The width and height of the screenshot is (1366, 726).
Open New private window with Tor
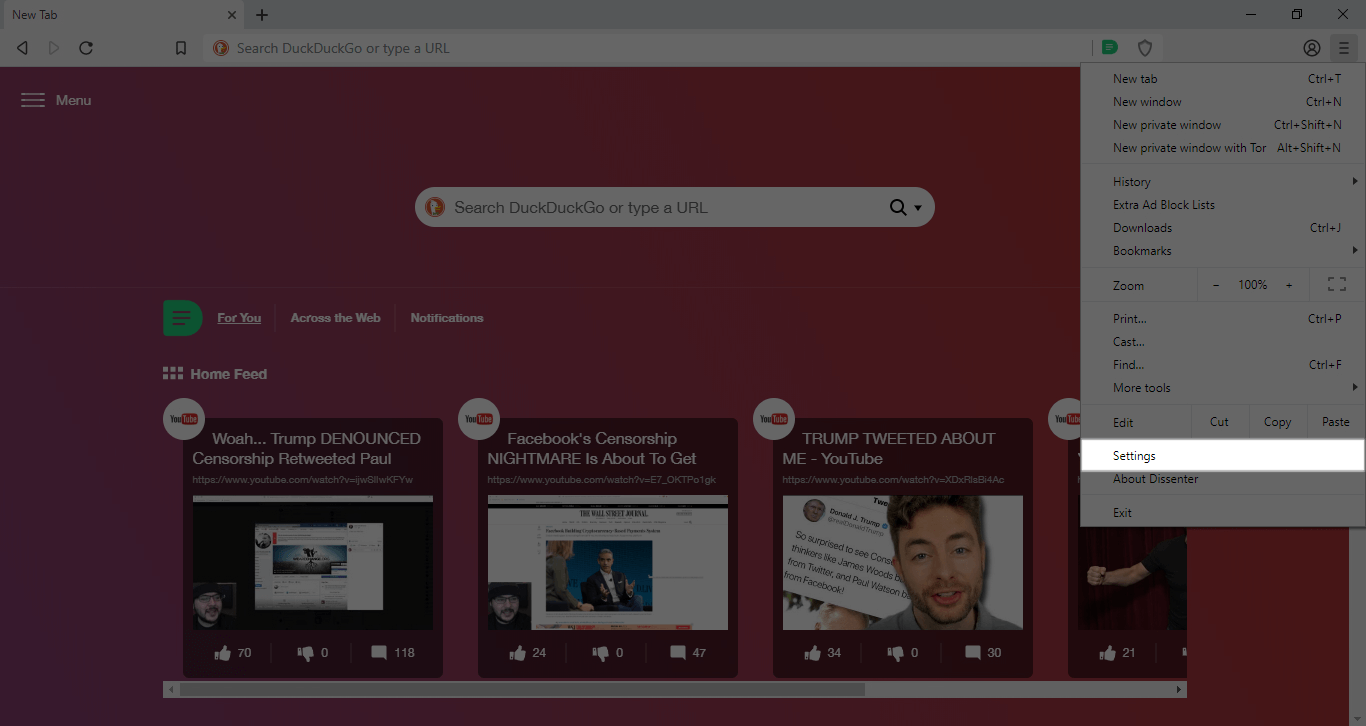coord(1223,148)
